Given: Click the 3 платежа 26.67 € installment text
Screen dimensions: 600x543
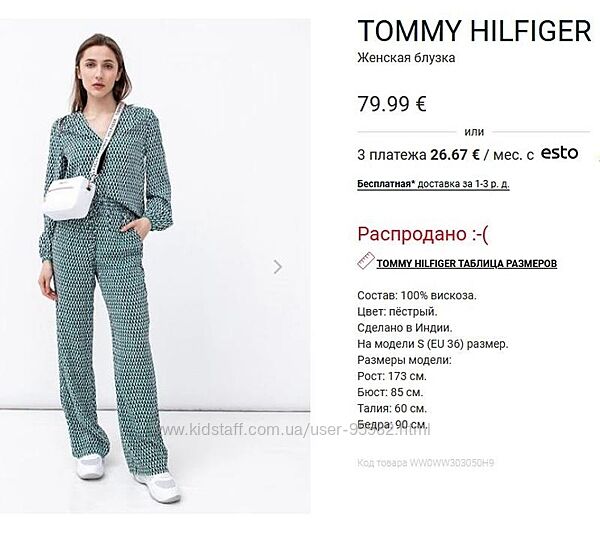Looking at the screenshot, I should click(x=418, y=155).
